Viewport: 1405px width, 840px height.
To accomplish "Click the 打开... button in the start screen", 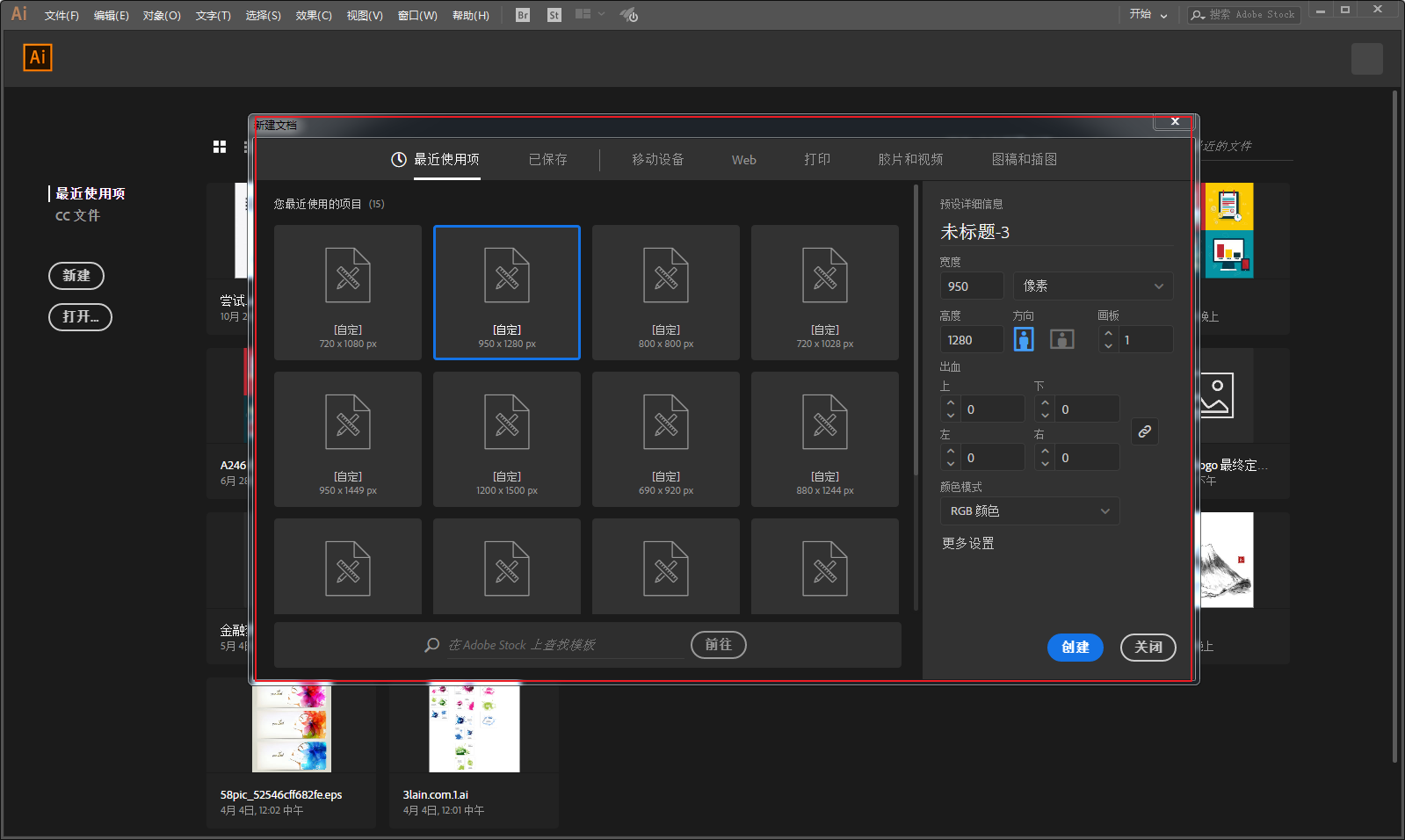I will click(80, 317).
